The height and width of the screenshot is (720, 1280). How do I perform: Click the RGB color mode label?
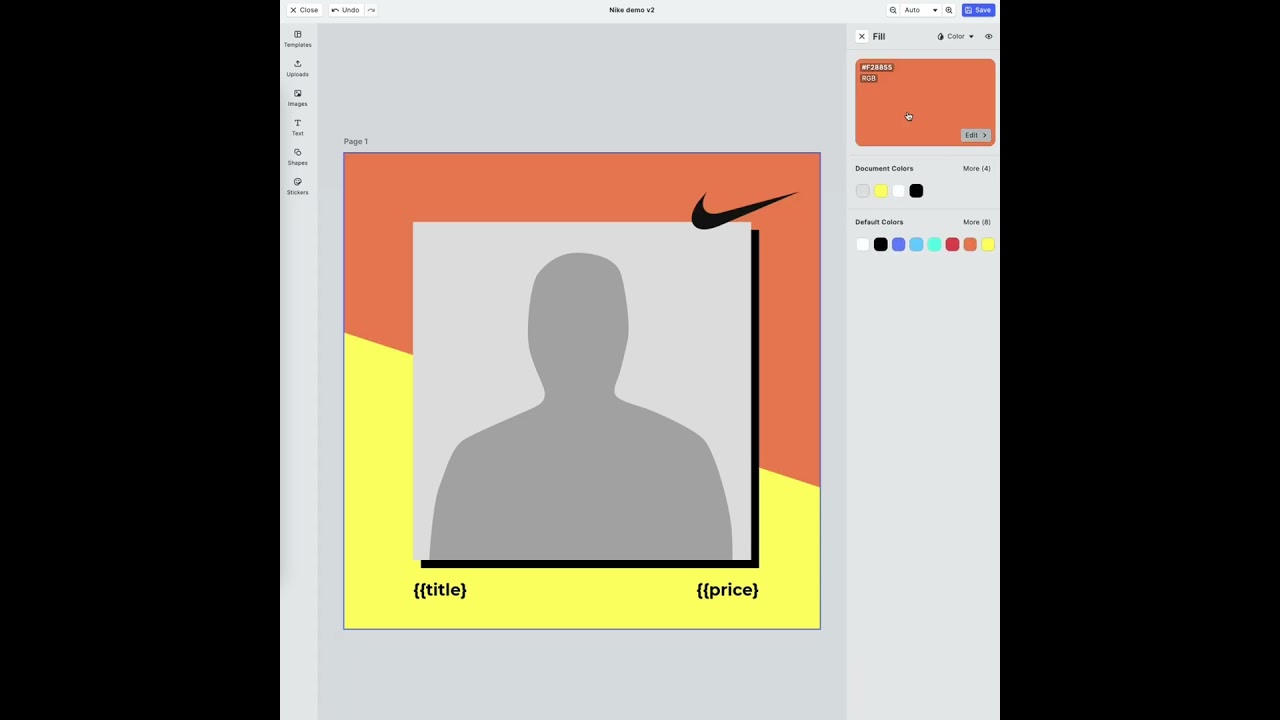[868, 78]
